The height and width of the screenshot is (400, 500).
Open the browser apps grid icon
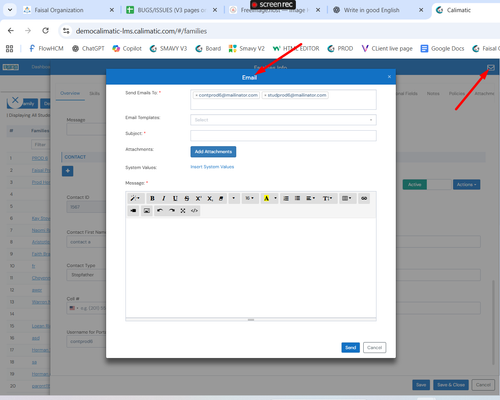tap(9, 49)
